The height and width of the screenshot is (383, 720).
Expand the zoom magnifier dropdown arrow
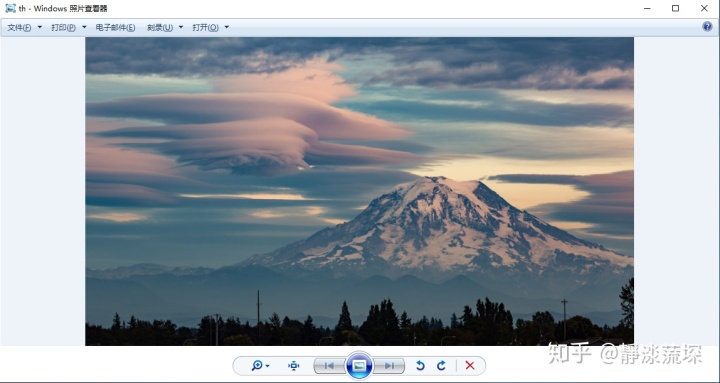click(x=268, y=366)
